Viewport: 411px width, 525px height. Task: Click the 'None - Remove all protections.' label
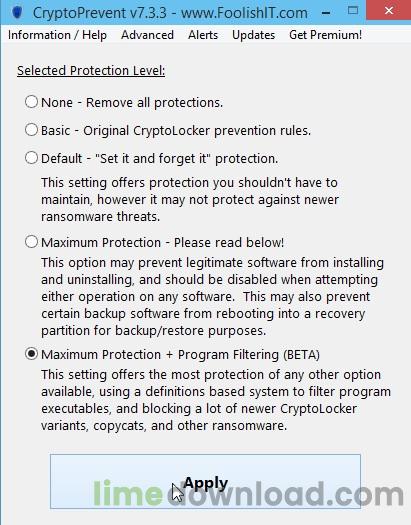pos(132,102)
